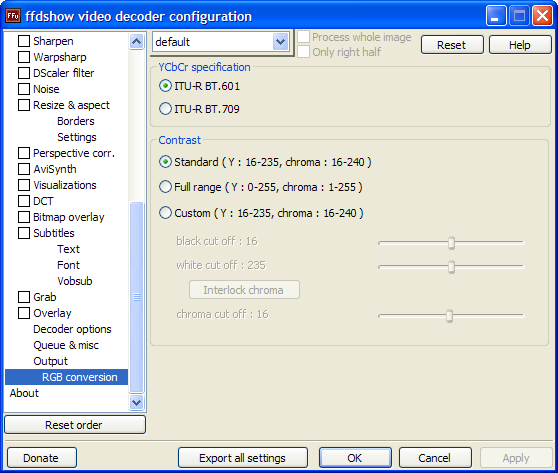
Task: Click the scroll up arrow in filter list
Action: click(x=137, y=42)
